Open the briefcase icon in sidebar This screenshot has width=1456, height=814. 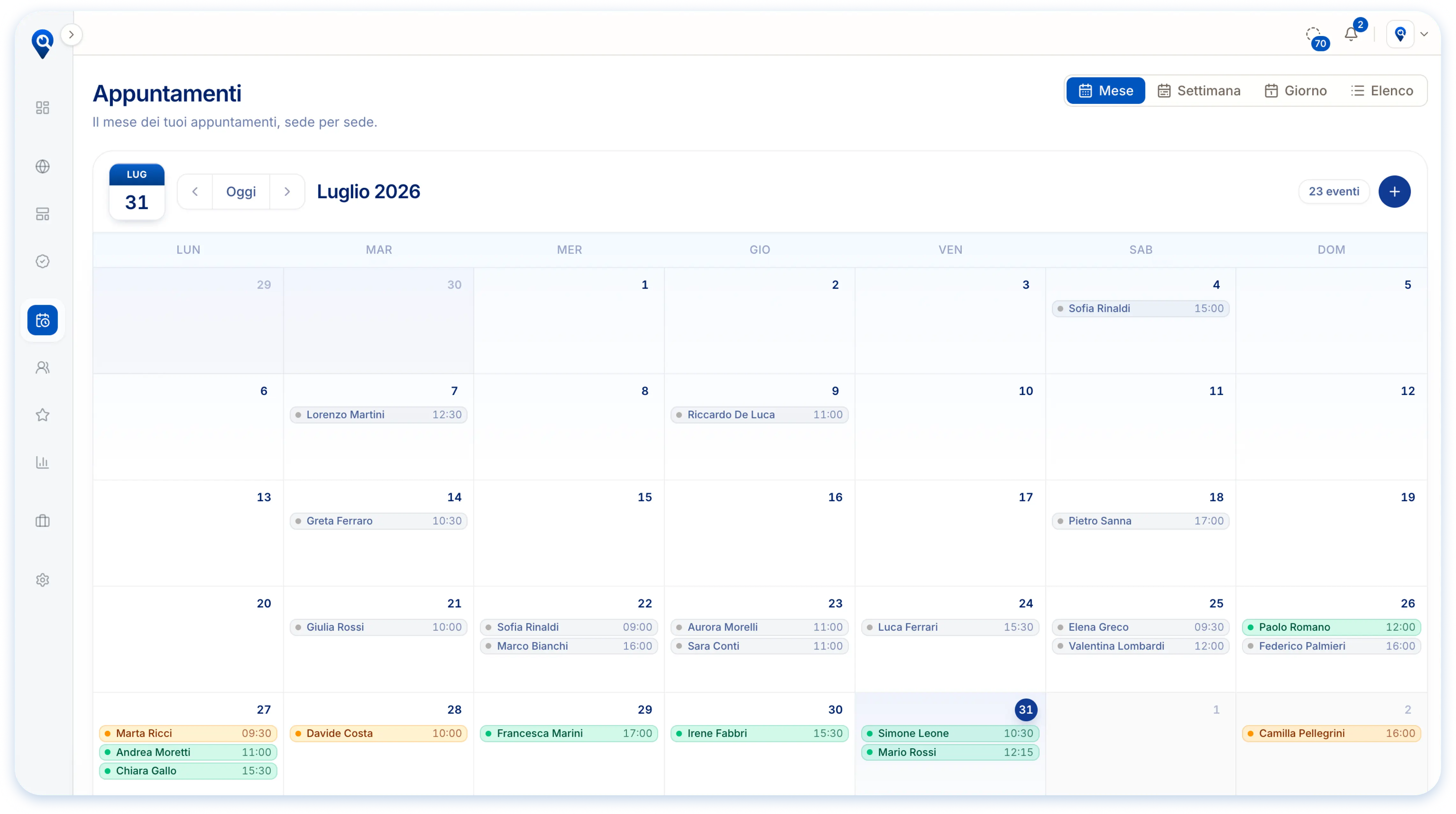point(42,521)
